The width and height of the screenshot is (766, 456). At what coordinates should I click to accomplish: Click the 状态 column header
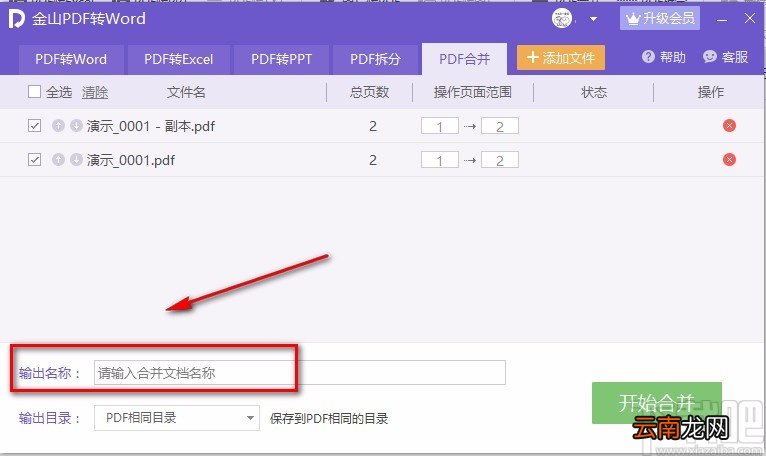coord(594,92)
